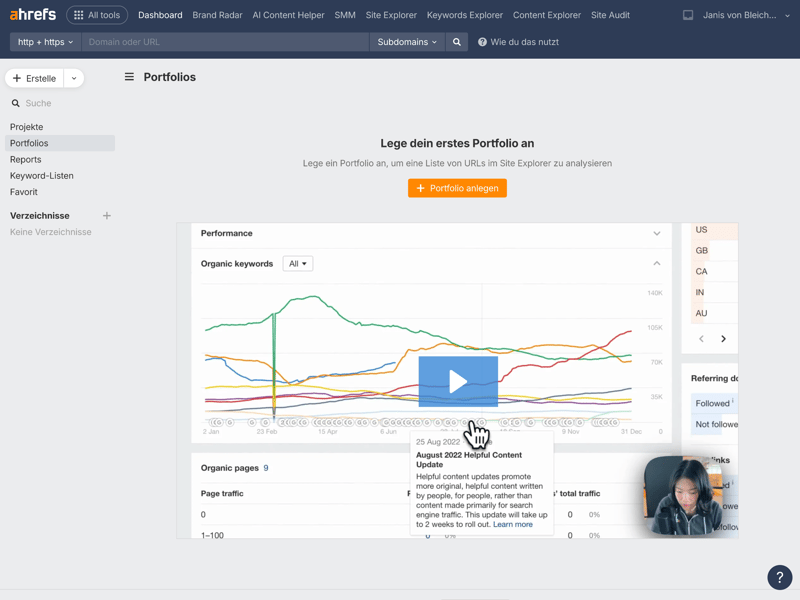The image size is (800, 600).
Task: Click the Portfolio anlegen button
Action: coord(457,188)
